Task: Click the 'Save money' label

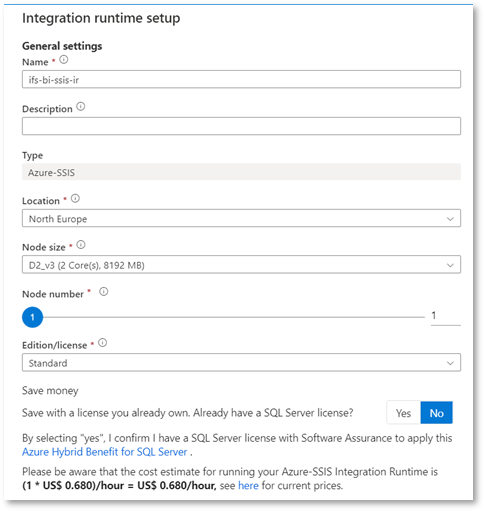Action: [50, 390]
